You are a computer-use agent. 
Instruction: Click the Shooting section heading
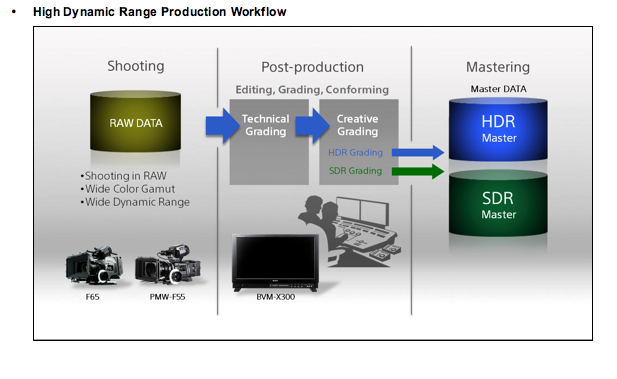coord(136,66)
